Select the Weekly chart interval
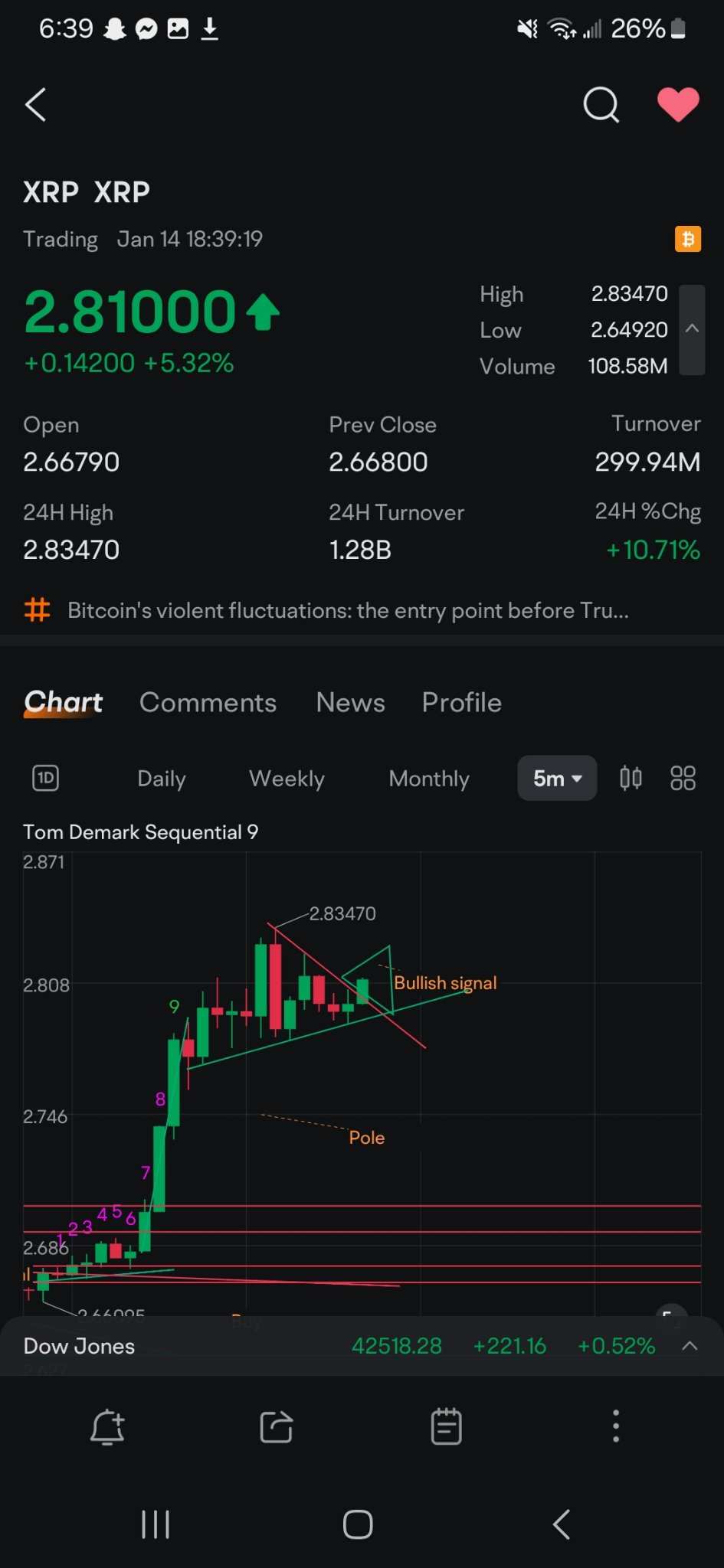724x1568 pixels. 287,779
